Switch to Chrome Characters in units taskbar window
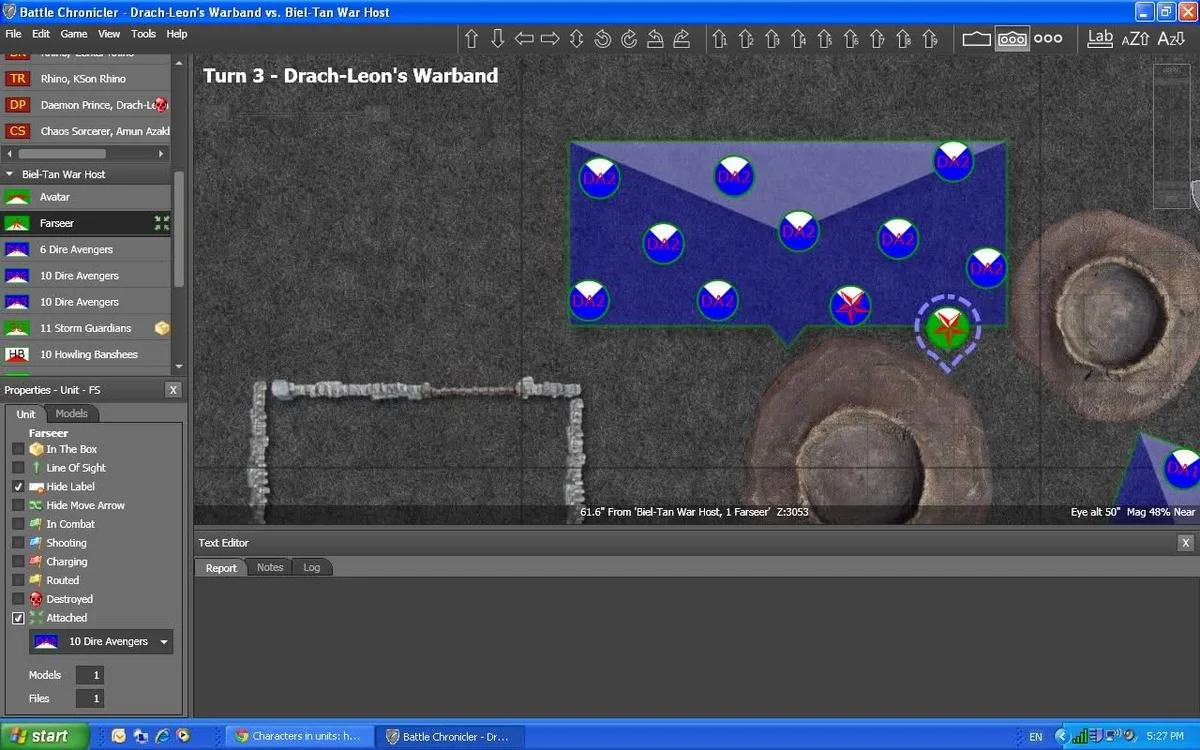The height and width of the screenshot is (750, 1200). pos(299,736)
